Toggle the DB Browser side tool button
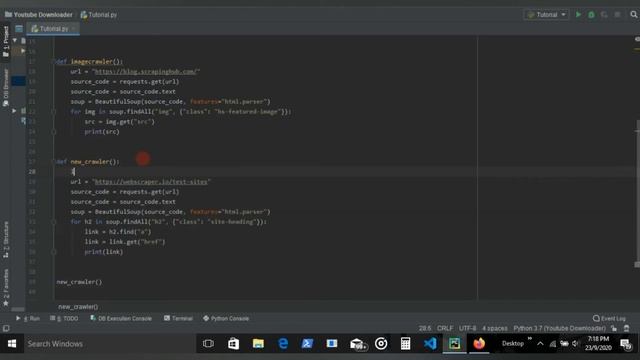The width and height of the screenshot is (640, 360). point(6,87)
